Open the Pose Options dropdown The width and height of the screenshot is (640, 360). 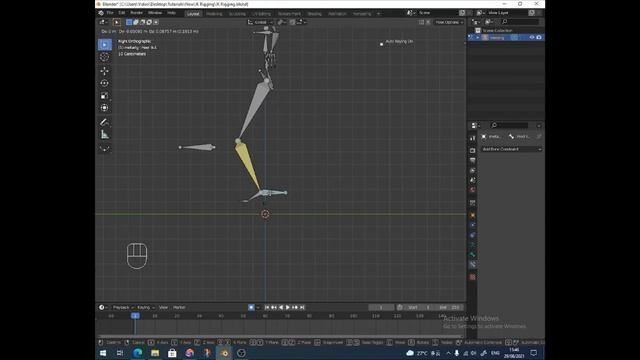coord(448,22)
